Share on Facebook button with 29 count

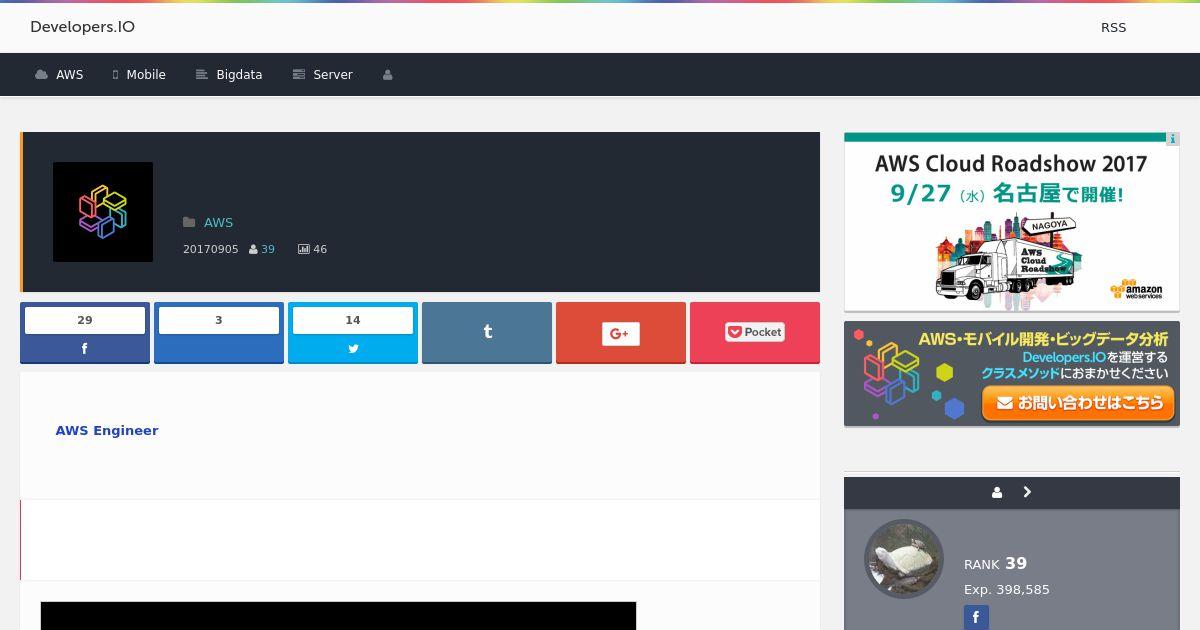pos(85,333)
